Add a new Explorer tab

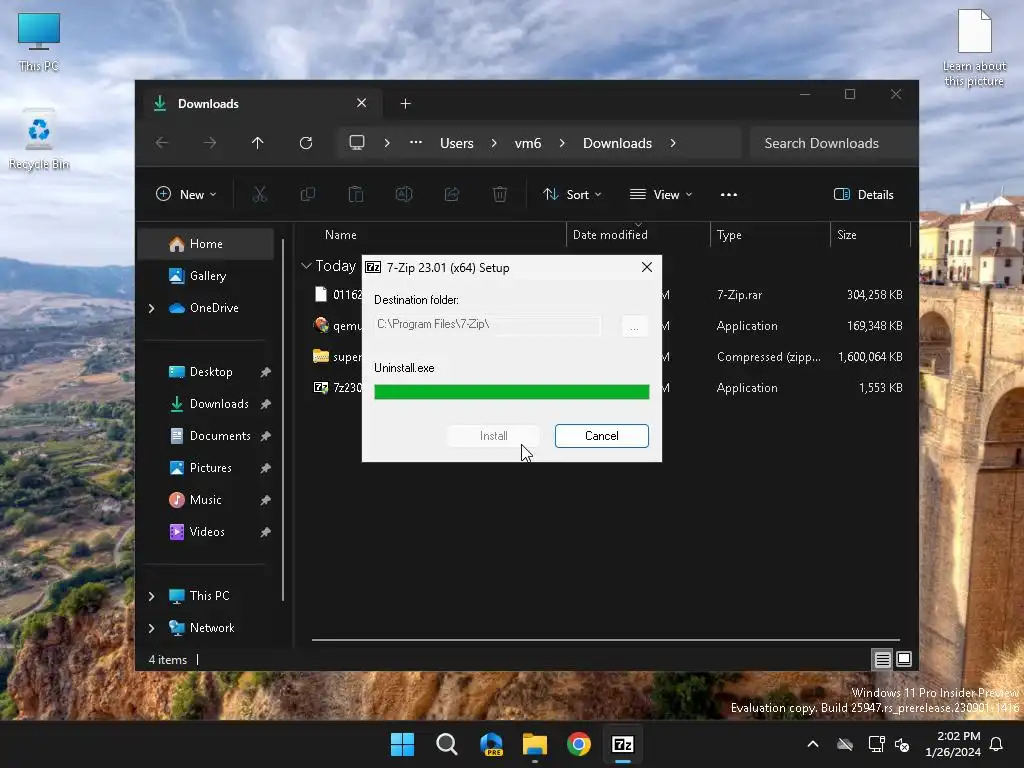(x=406, y=104)
